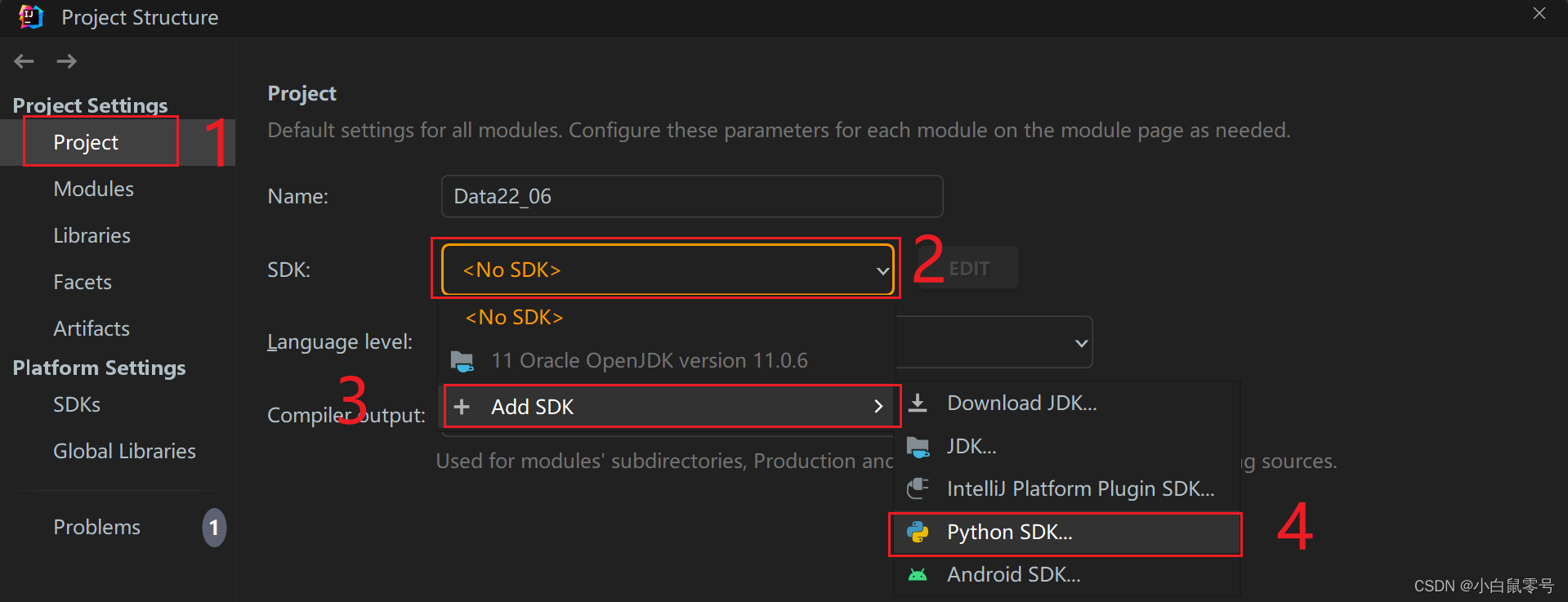Viewport: 1568px width, 602px height.
Task: Open the Artifacts settings page
Action: (92, 328)
